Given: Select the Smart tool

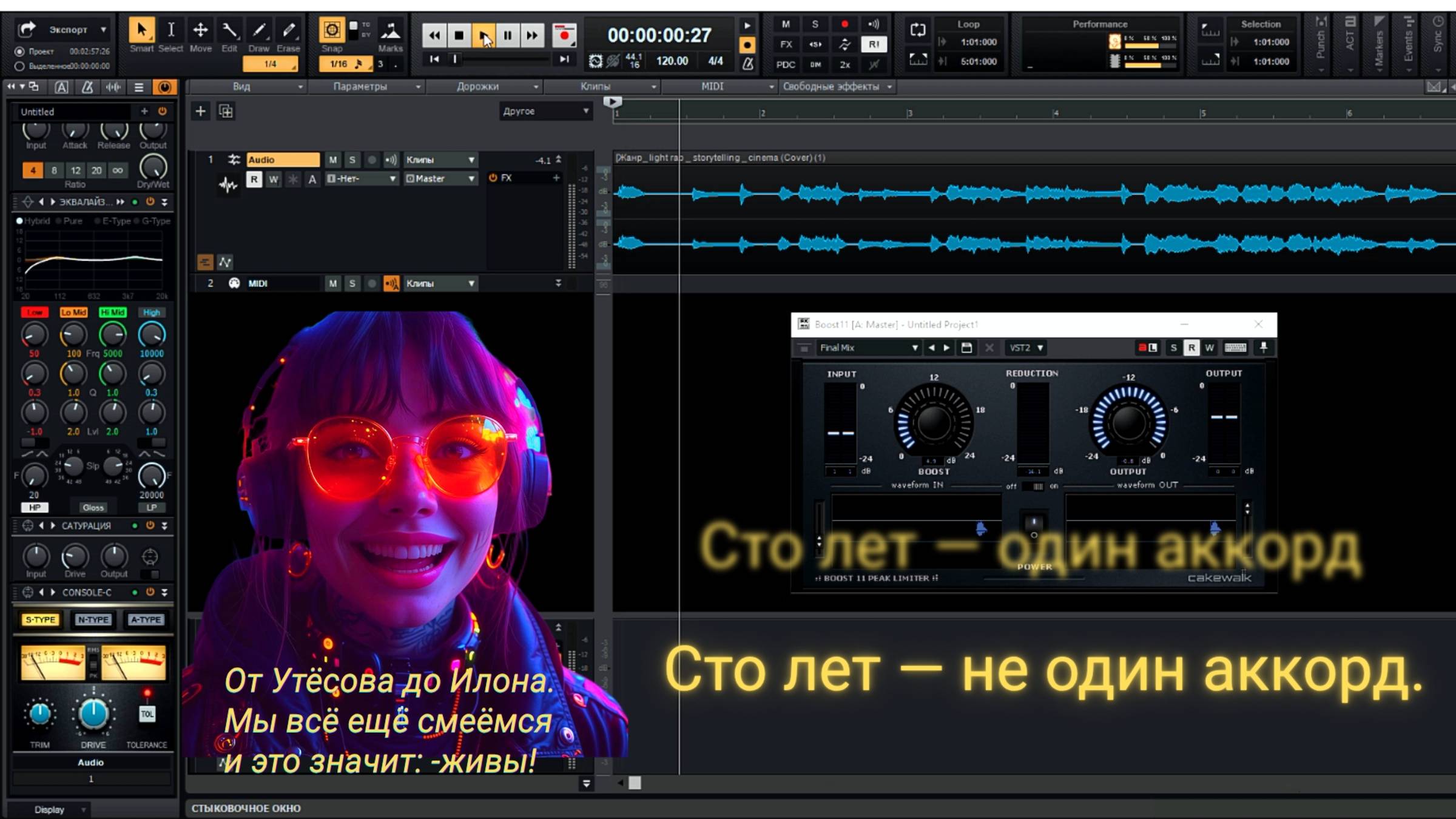Looking at the screenshot, I should [x=141, y=30].
